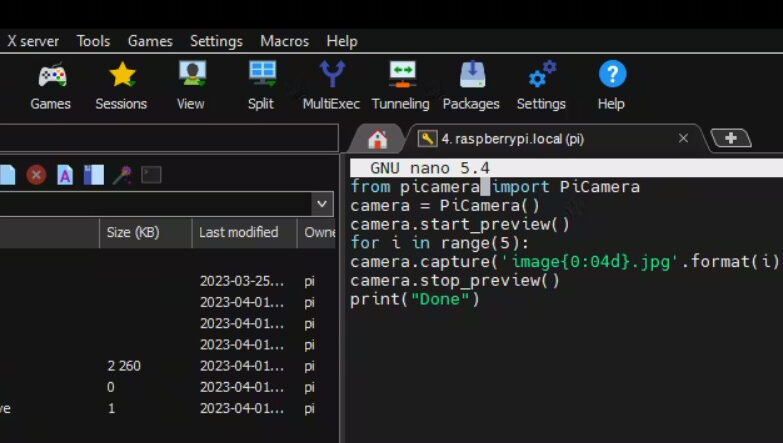Viewport: 783px width, 443px height.
Task: Click the Split terminal icon
Action: (261, 85)
